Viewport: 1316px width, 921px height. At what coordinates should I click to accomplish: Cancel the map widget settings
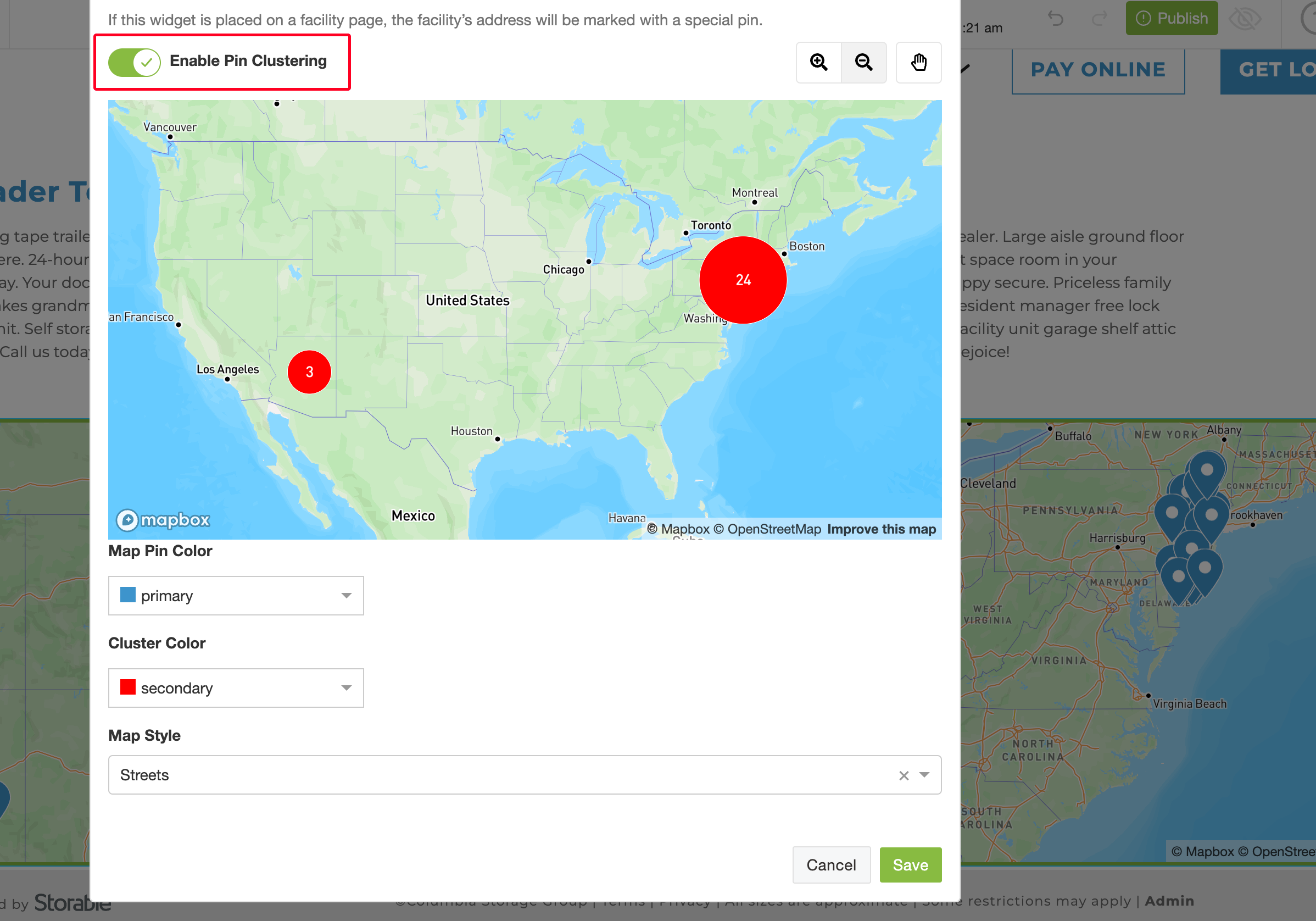pyautogui.click(x=831, y=865)
